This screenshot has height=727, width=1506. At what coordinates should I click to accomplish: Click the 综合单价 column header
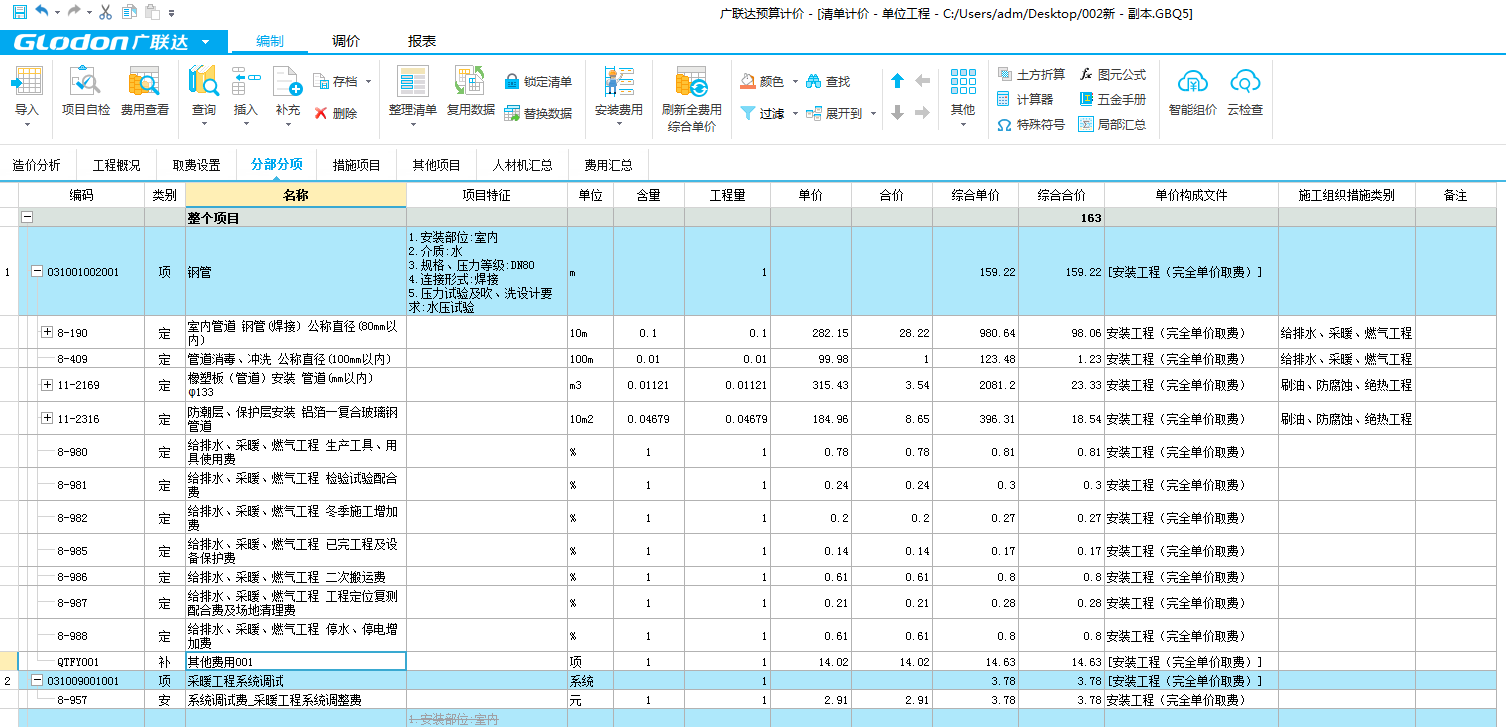pos(975,195)
